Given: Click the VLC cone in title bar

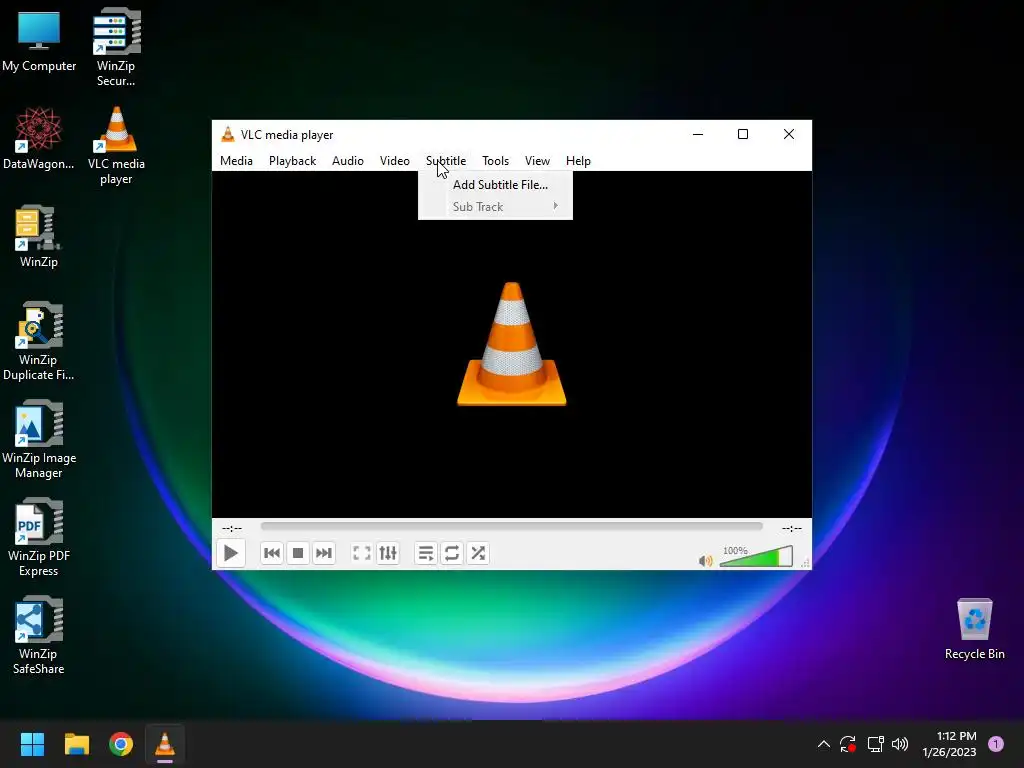Looking at the screenshot, I should 227,135.
